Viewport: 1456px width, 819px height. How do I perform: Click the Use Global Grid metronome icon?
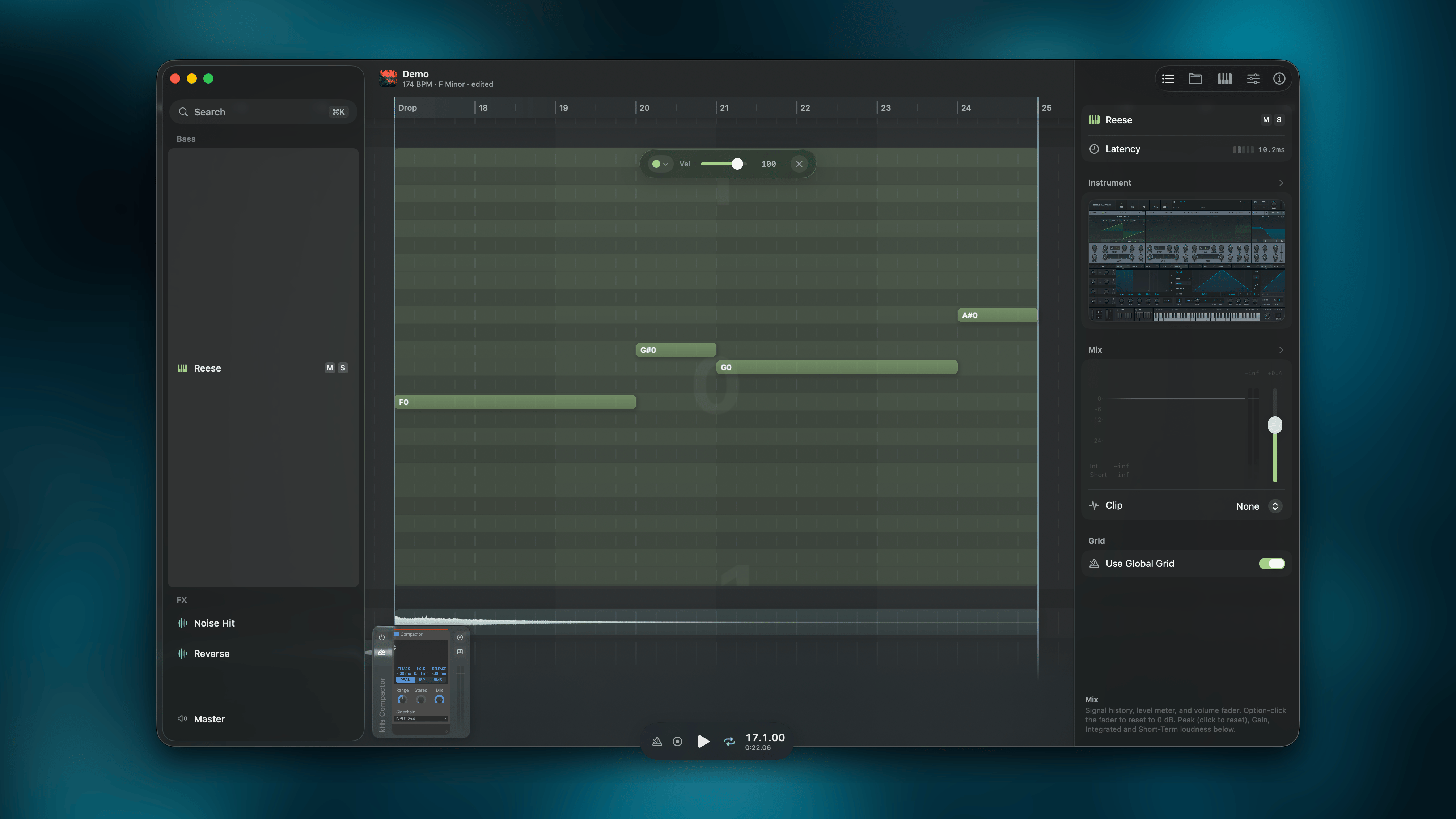pos(1094,564)
